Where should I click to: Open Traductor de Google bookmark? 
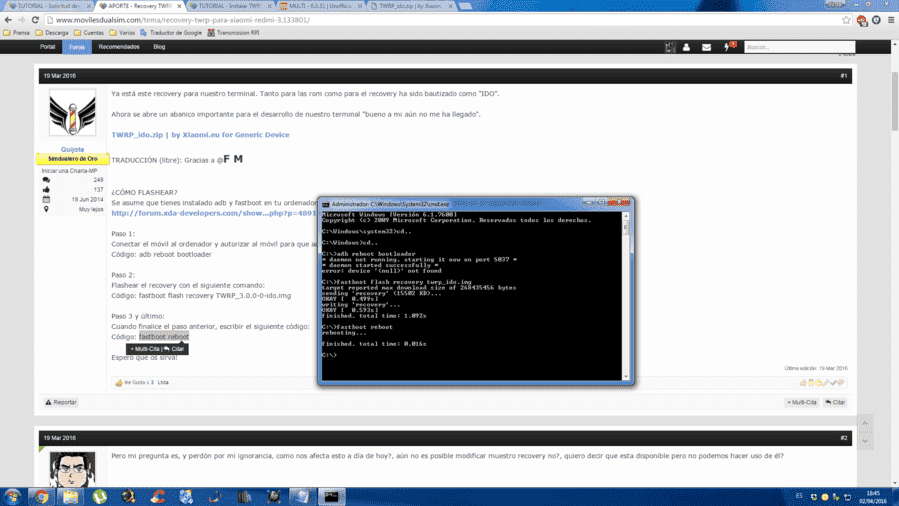[x=171, y=33]
